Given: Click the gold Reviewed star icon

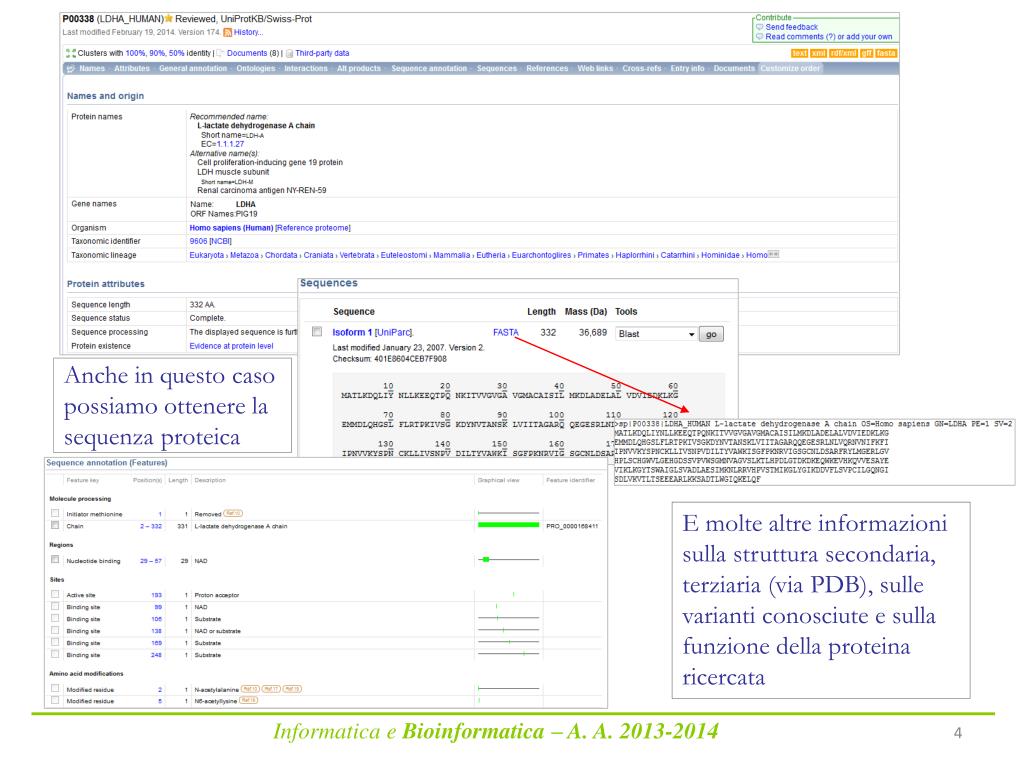Looking at the screenshot, I should 169,19.
